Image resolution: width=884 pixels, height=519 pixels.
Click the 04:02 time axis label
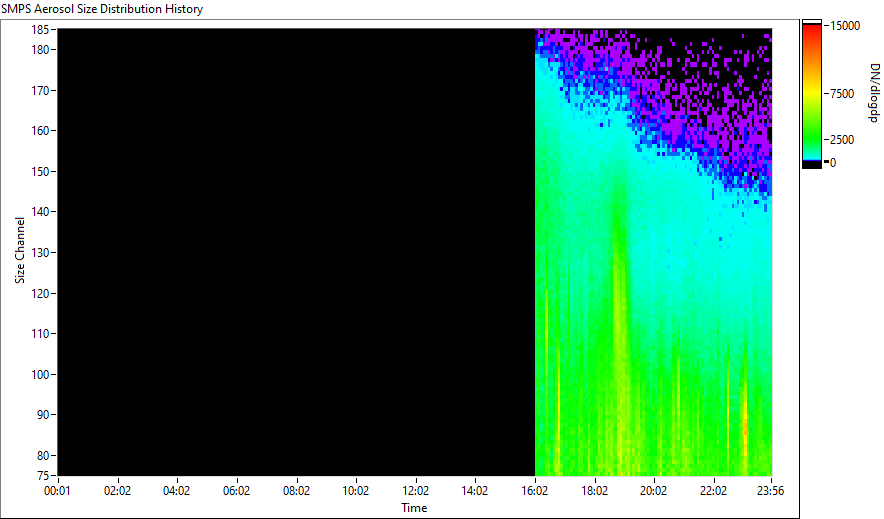pos(176,491)
